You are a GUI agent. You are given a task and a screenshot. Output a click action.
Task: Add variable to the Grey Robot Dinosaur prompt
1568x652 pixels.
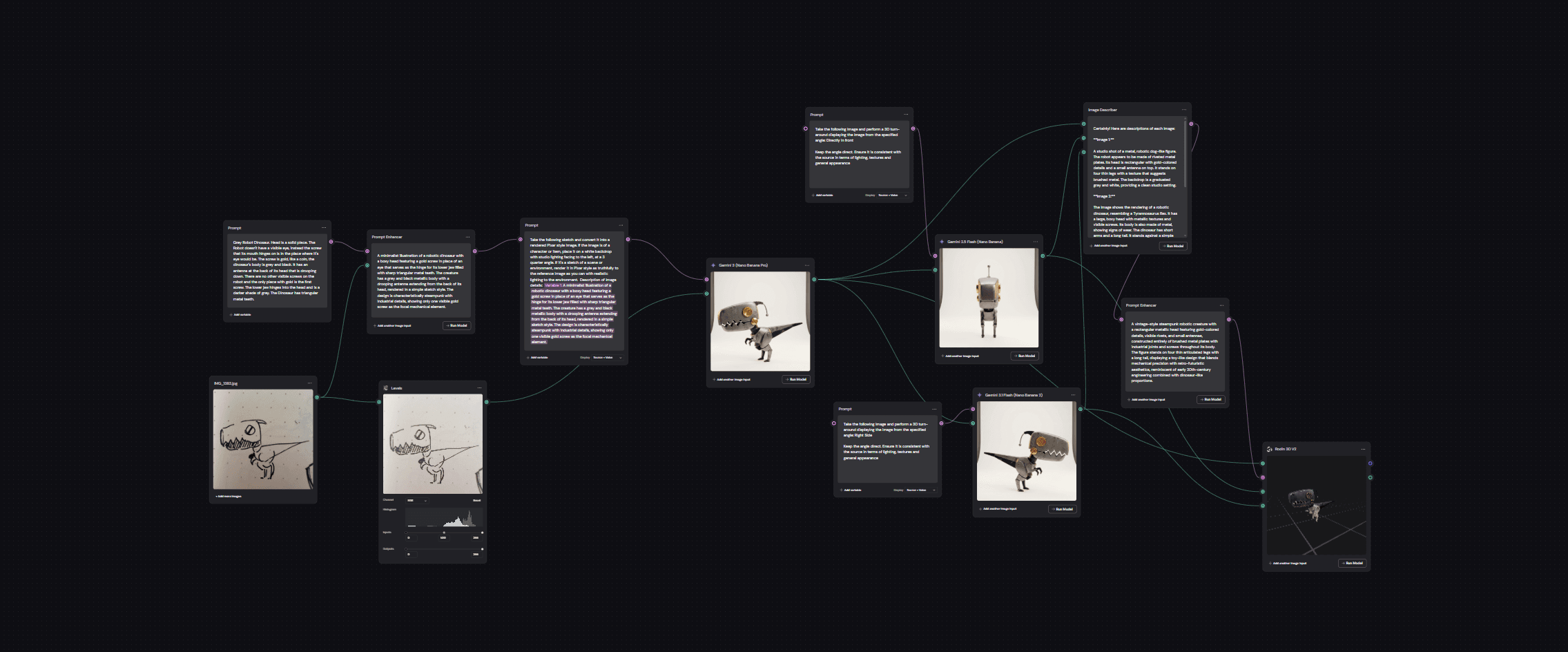pyautogui.click(x=241, y=314)
